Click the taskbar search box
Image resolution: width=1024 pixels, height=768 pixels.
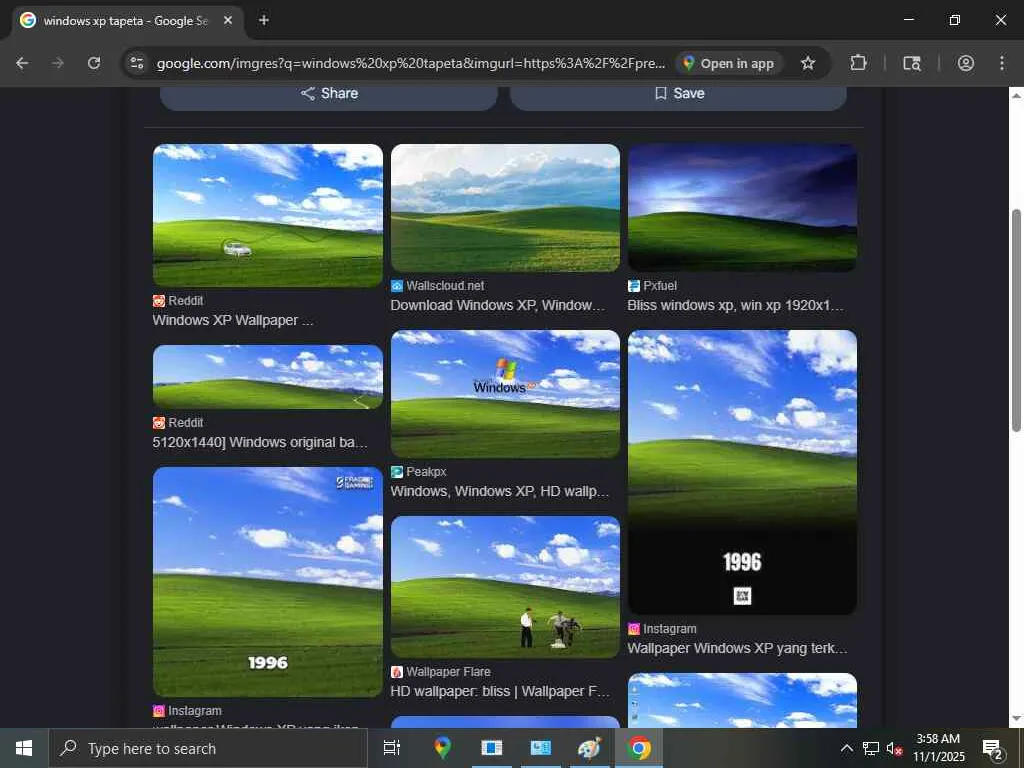pos(208,748)
